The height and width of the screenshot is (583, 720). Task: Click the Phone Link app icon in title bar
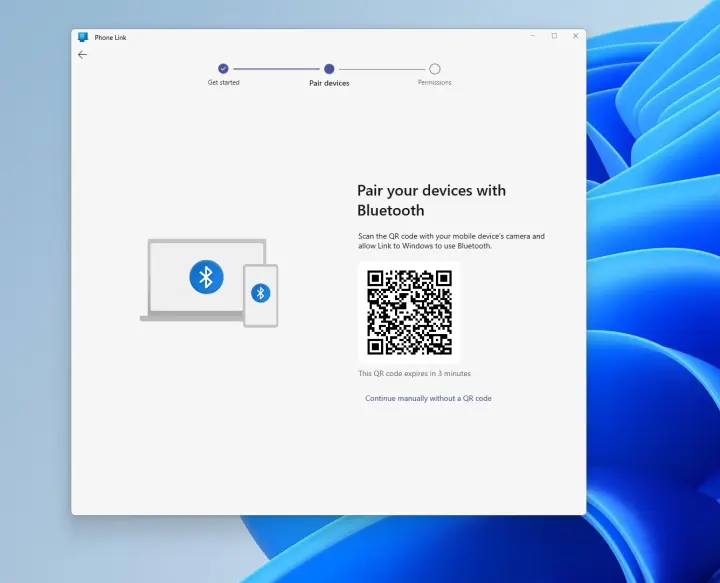[x=83, y=37]
